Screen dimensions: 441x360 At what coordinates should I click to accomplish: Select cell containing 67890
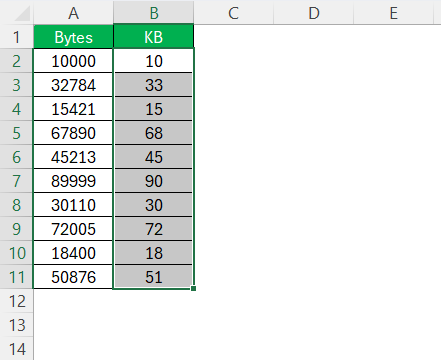click(x=73, y=133)
